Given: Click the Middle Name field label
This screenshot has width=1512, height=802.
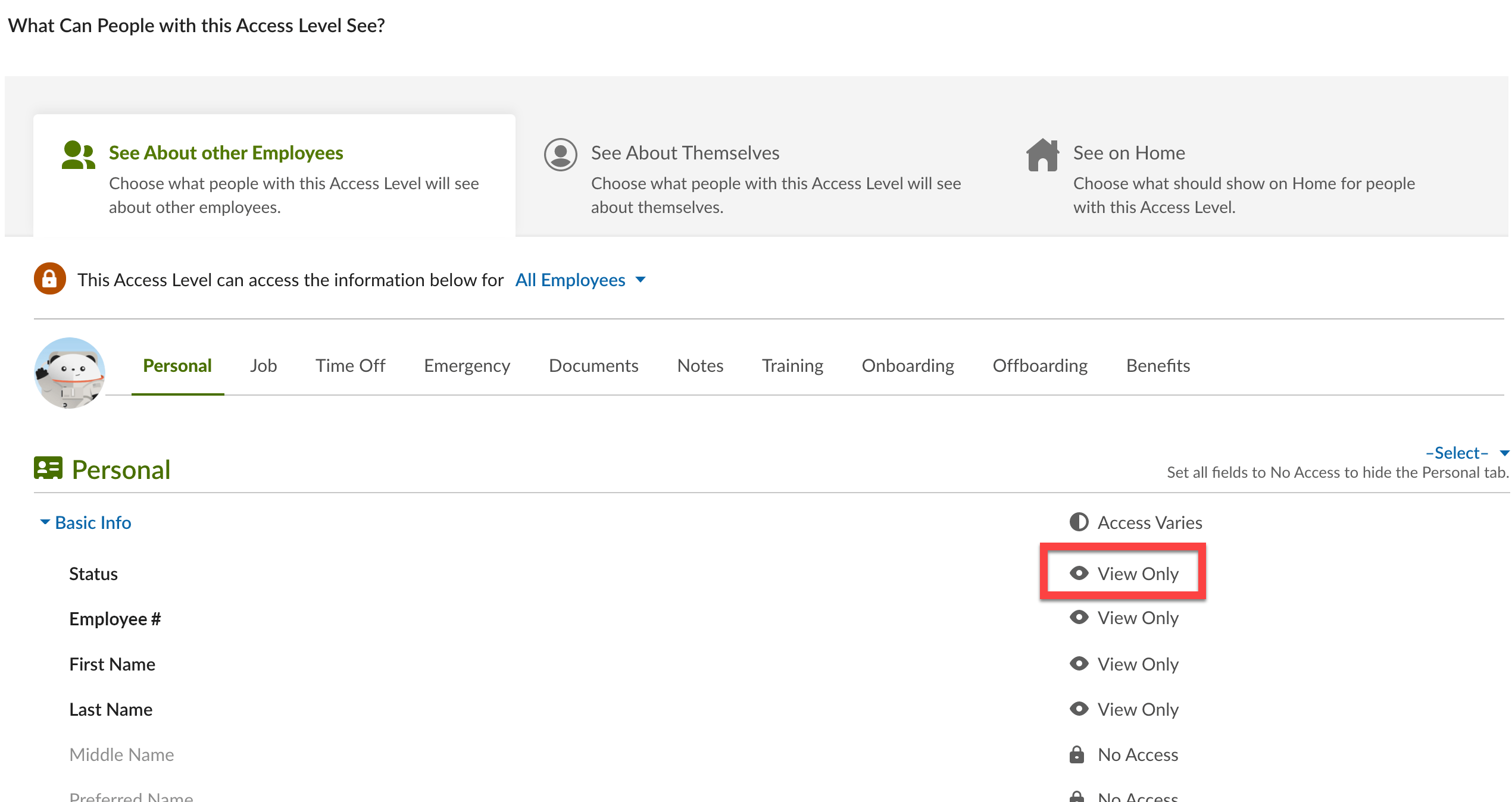Looking at the screenshot, I should coord(121,754).
